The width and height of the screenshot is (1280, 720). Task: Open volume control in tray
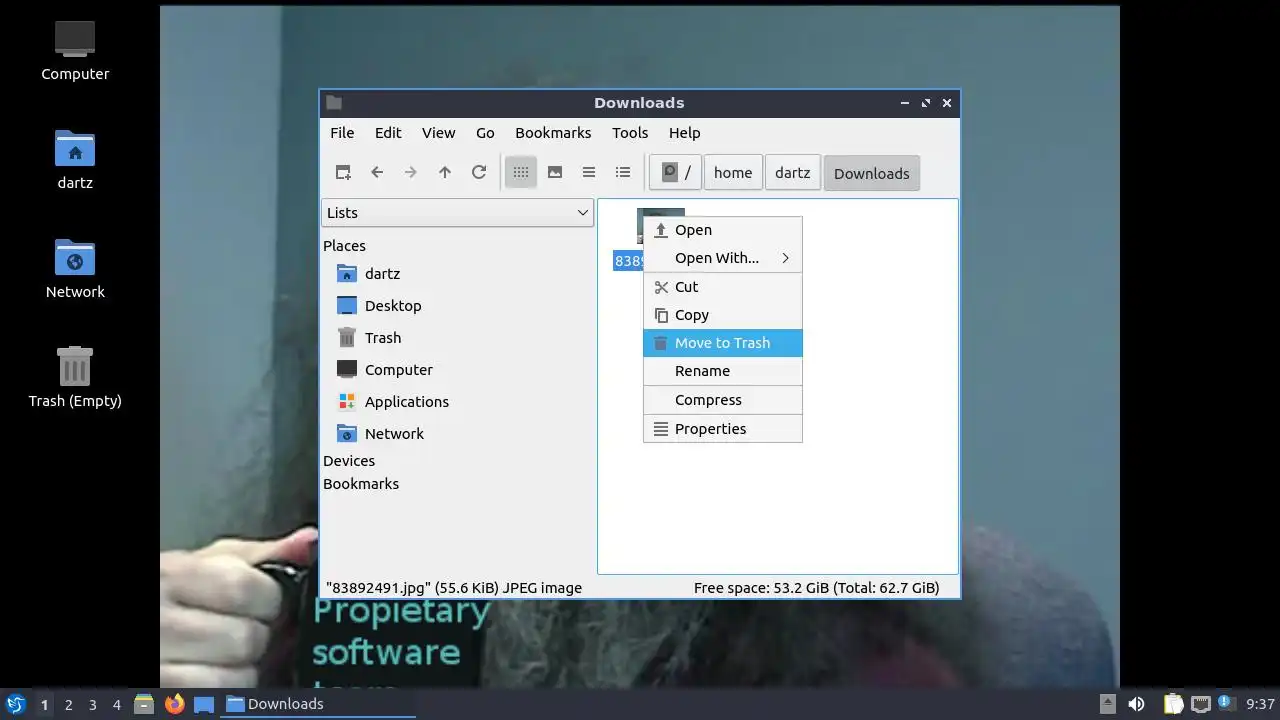[x=1136, y=704]
